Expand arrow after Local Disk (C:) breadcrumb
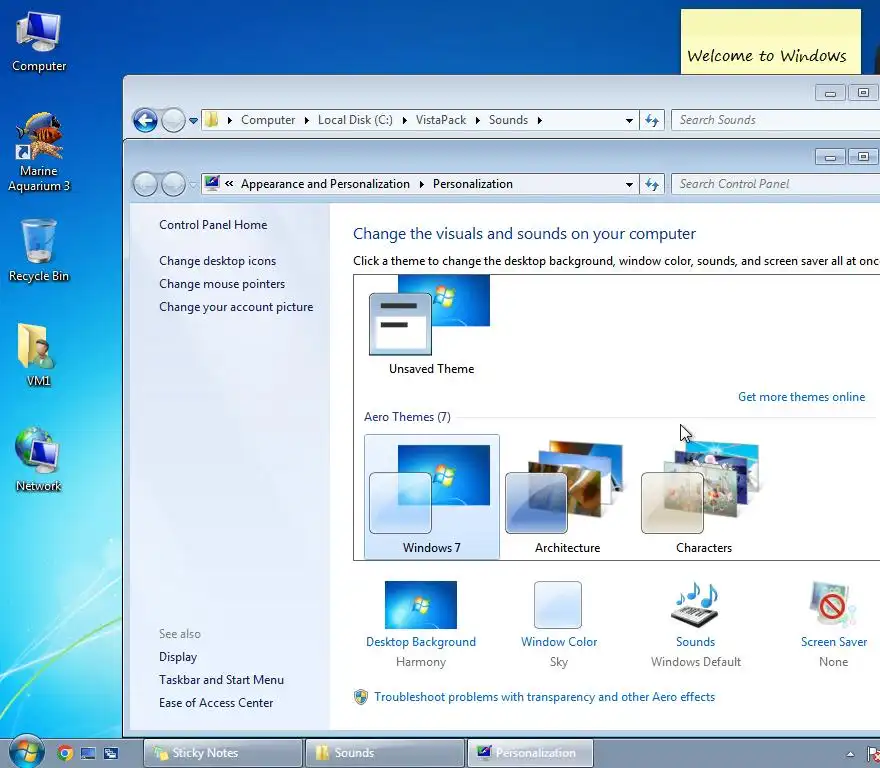 point(404,120)
